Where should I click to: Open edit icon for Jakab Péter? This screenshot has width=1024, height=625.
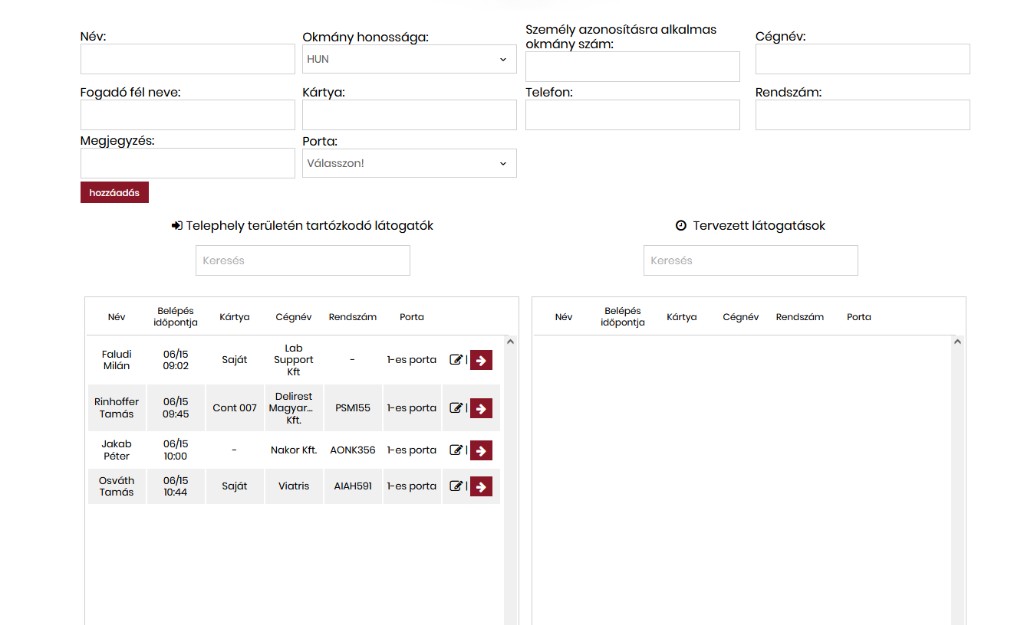coord(456,450)
